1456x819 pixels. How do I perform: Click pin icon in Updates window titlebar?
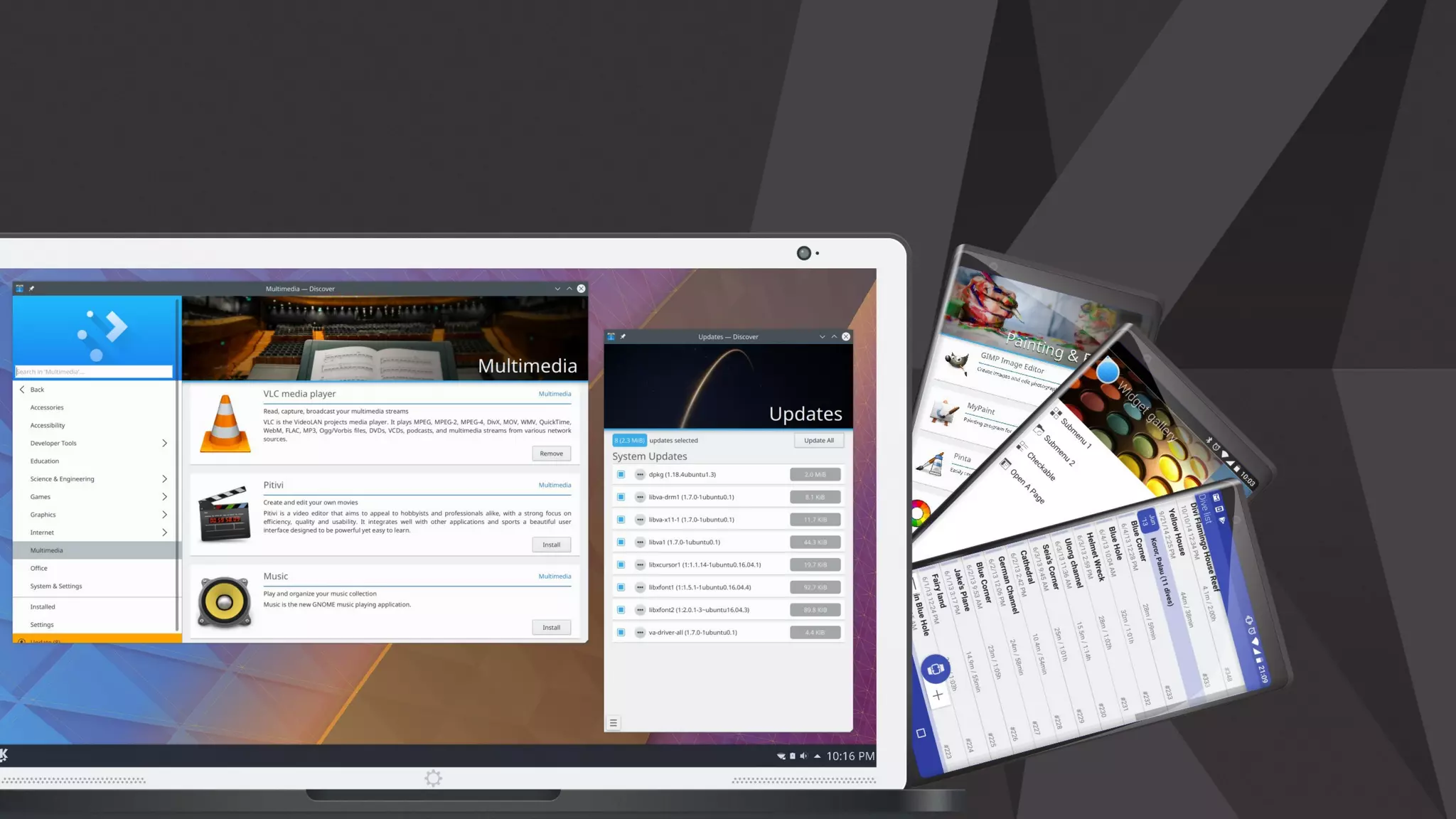pyautogui.click(x=623, y=337)
